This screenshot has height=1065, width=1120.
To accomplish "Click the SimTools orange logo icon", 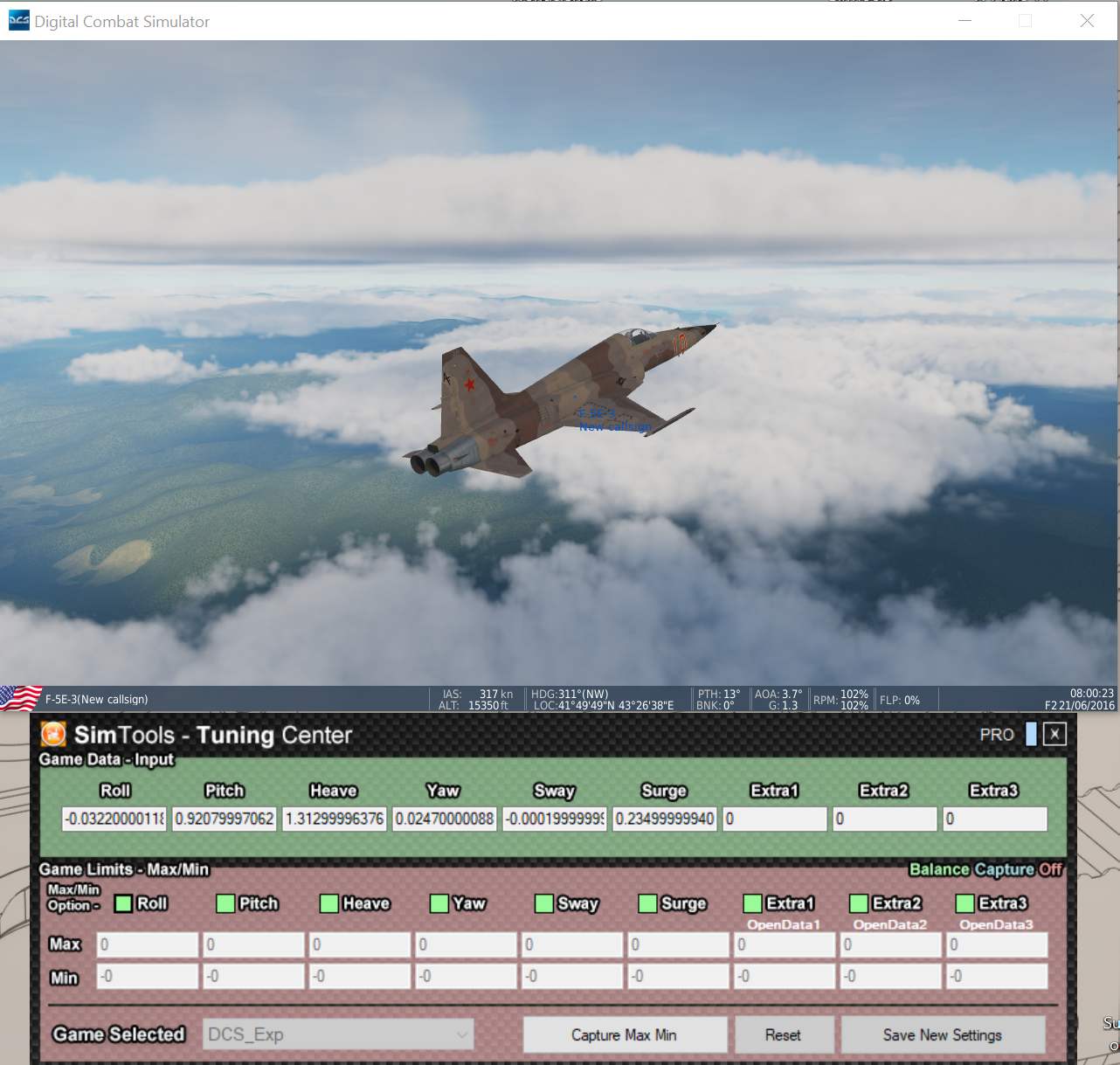I will 53,734.
